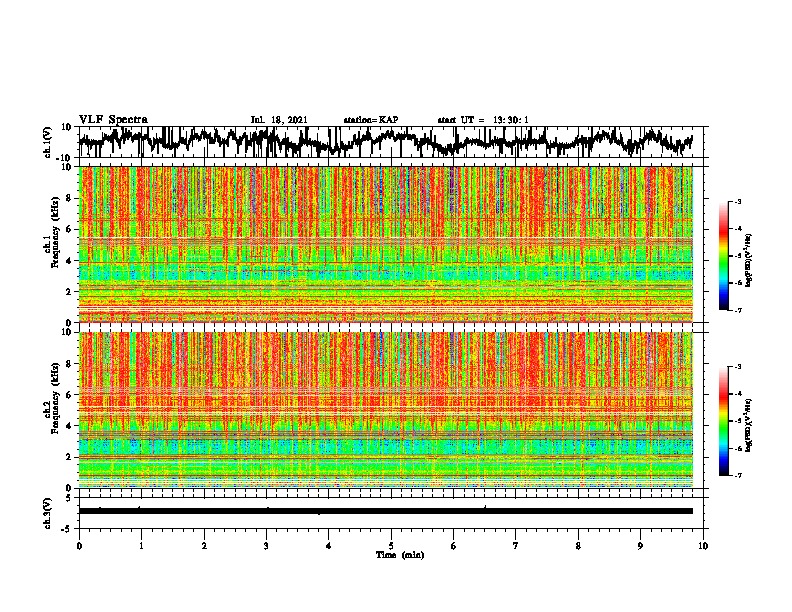This screenshot has height=612, width=792.
Task: Click the "VLF Spectra" plot title
Action: point(113,120)
